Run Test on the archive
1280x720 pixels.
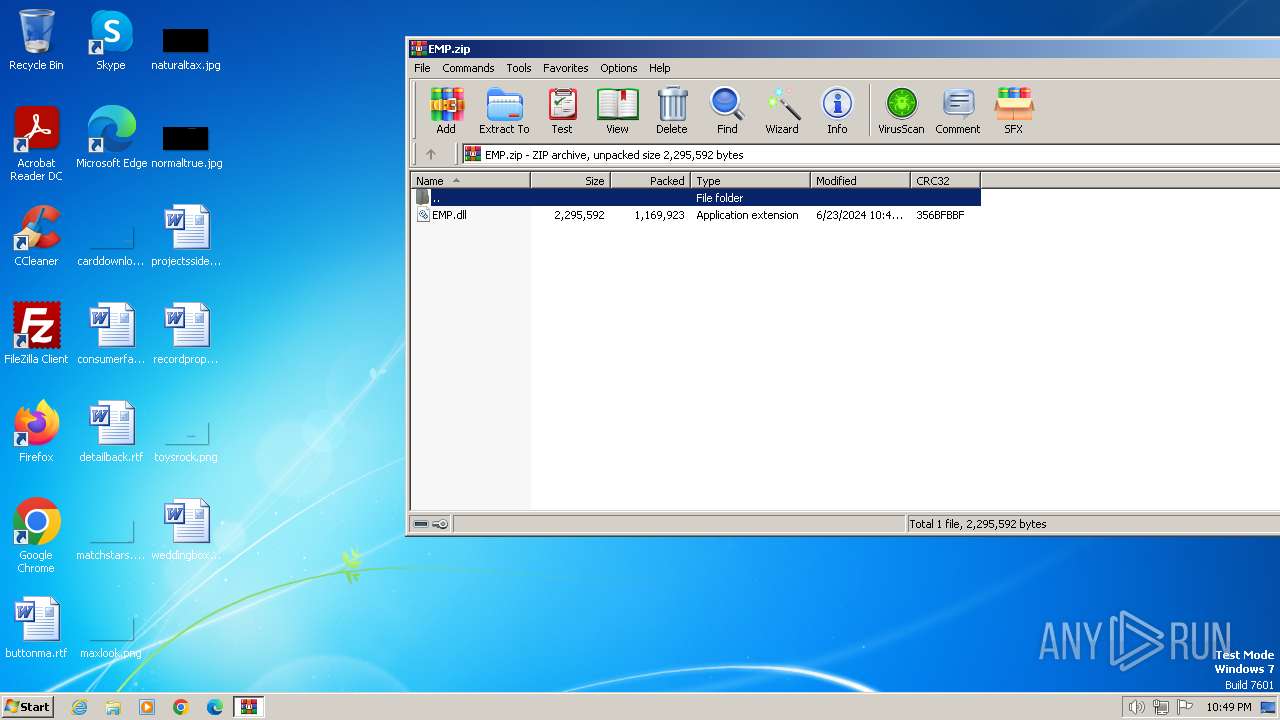tap(562, 111)
